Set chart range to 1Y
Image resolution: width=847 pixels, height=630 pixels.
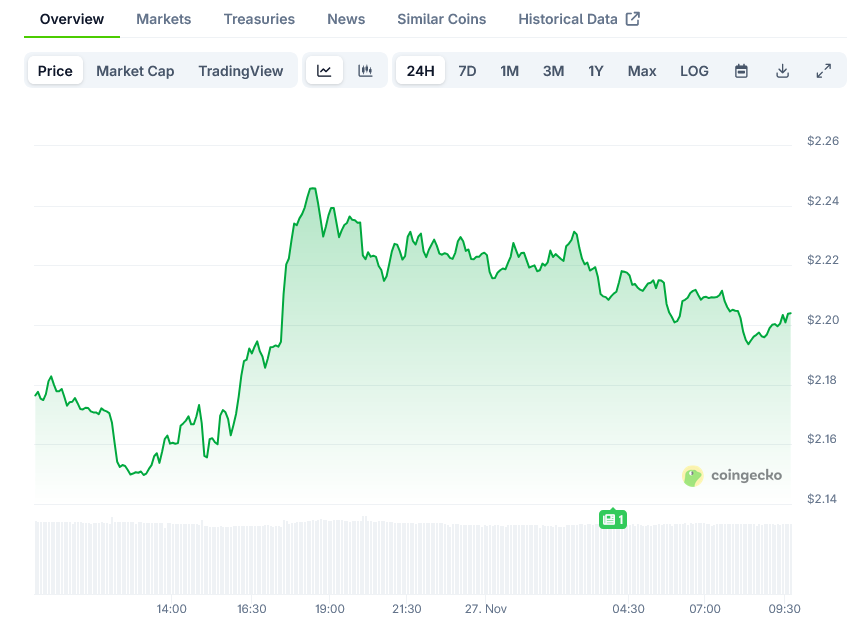tap(596, 71)
